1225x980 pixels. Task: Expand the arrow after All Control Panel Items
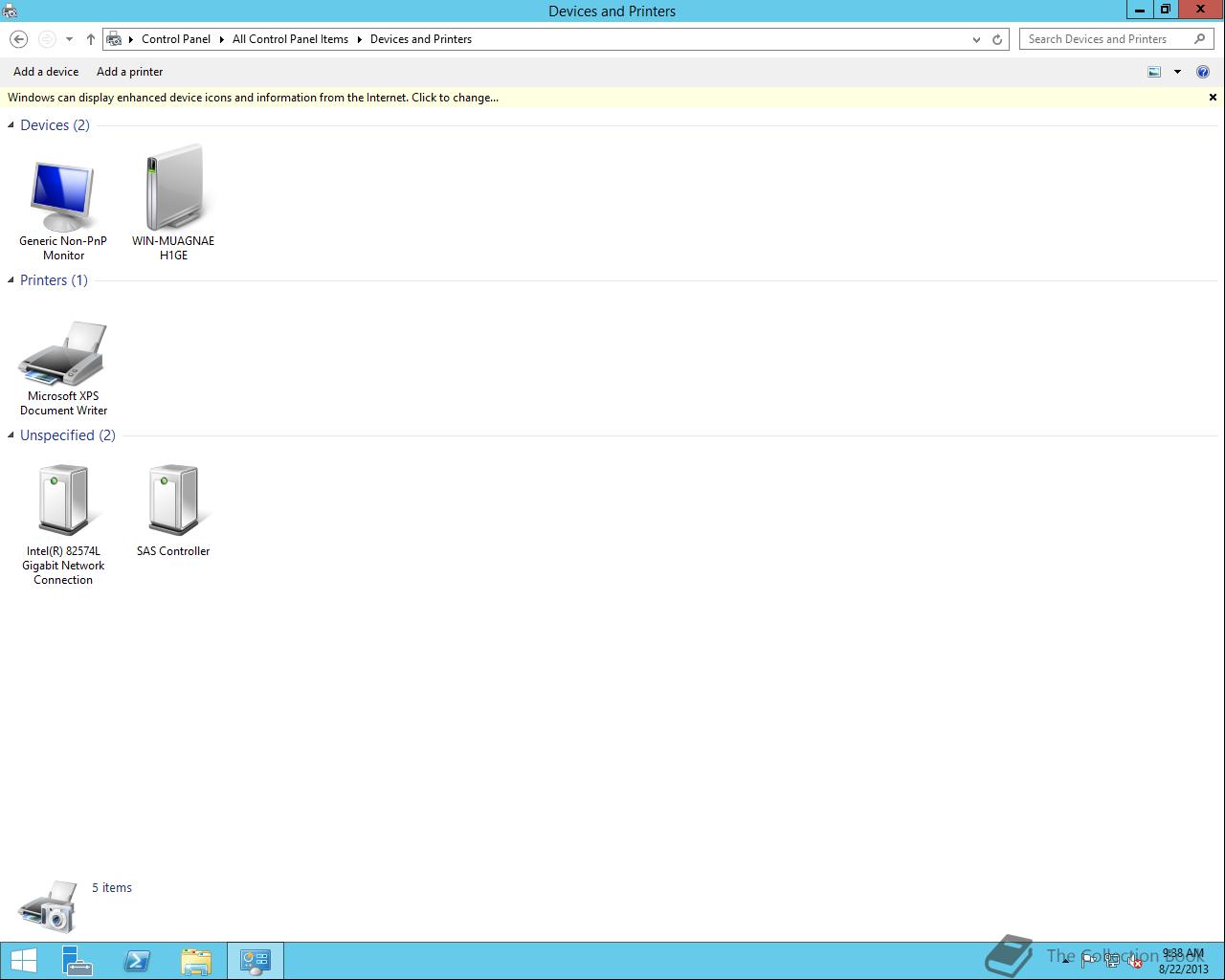pyautogui.click(x=360, y=39)
